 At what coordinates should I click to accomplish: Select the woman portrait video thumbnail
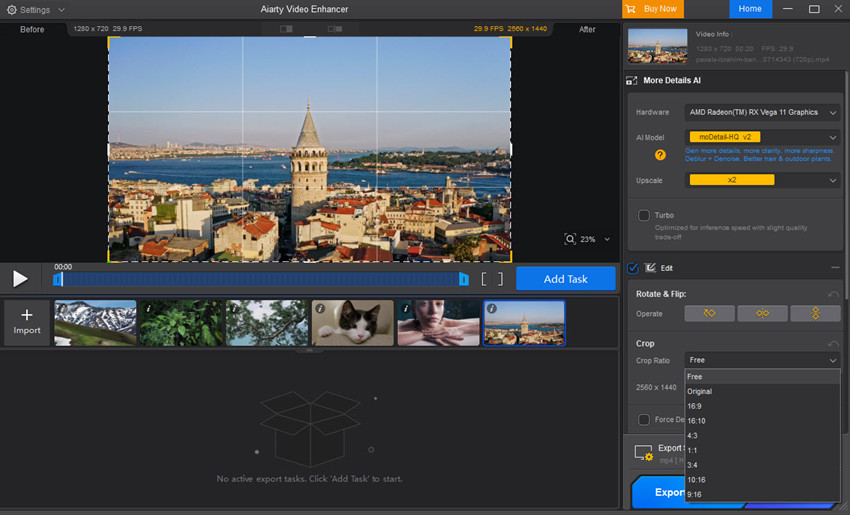tap(439, 323)
